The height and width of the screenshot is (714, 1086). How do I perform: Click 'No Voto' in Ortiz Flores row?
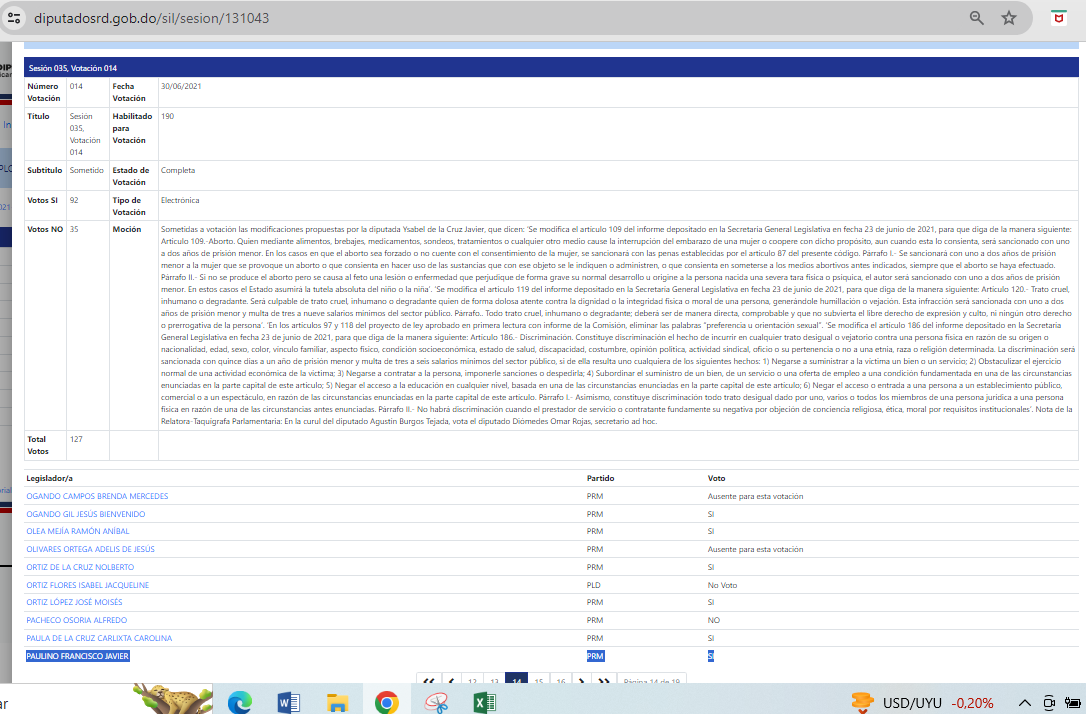click(x=722, y=585)
